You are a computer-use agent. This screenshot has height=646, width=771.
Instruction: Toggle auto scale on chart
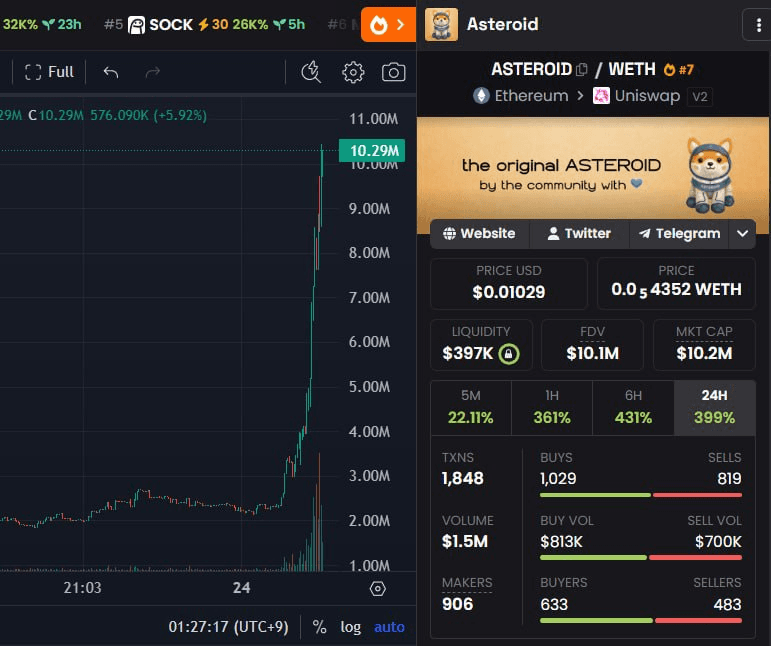click(x=389, y=627)
